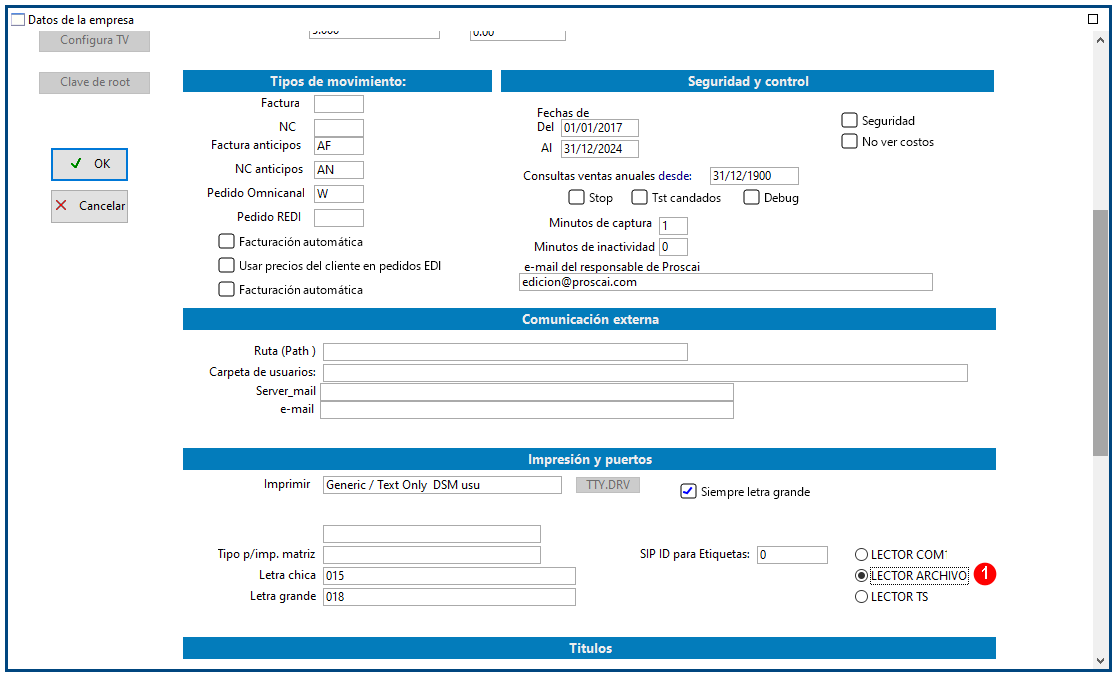Select the Pedido Omnicanal field
The height and width of the screenshot is (678, 1117).
(339, 194)
